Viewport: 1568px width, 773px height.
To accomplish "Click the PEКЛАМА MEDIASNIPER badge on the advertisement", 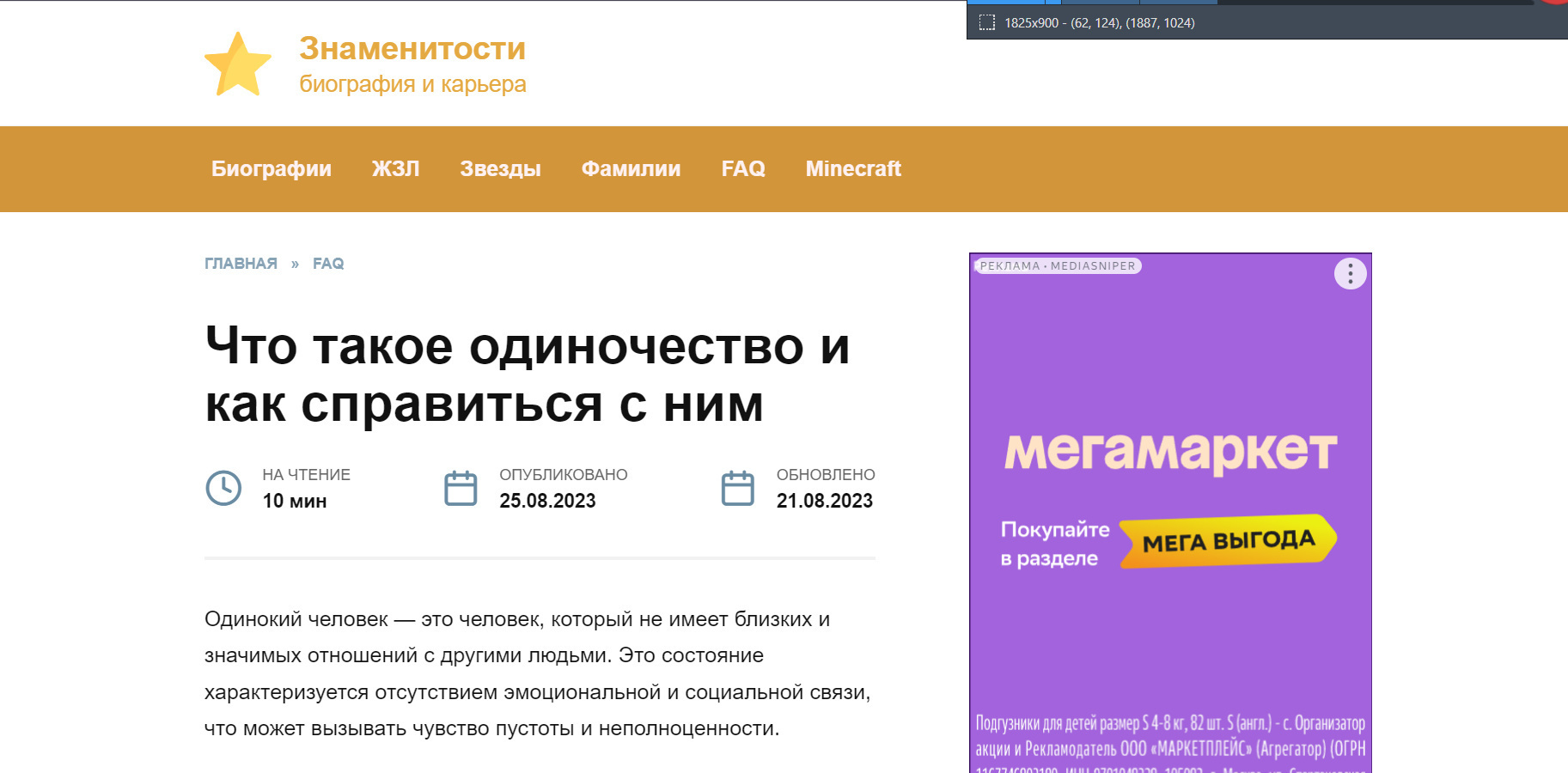I will 1058,265.
